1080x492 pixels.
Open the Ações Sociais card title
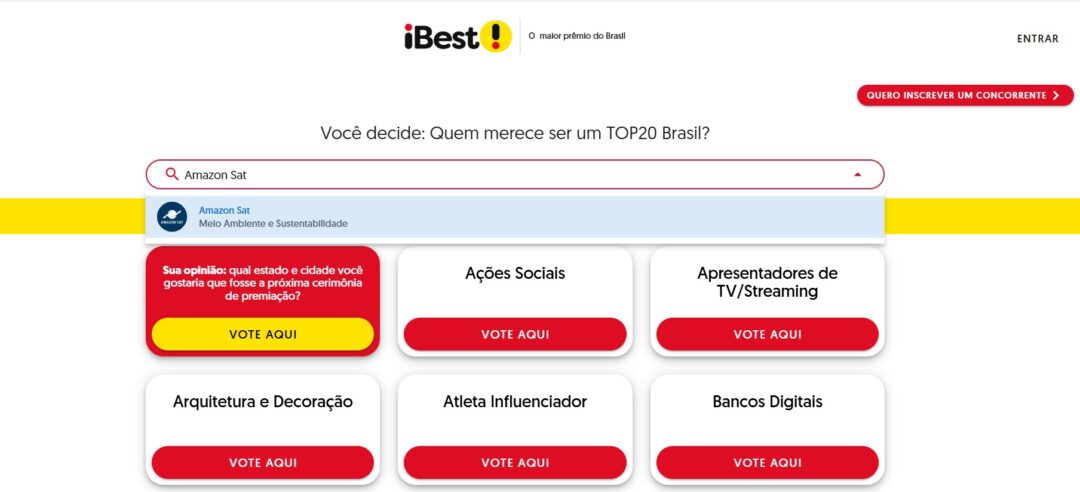[x=515, y=273]
